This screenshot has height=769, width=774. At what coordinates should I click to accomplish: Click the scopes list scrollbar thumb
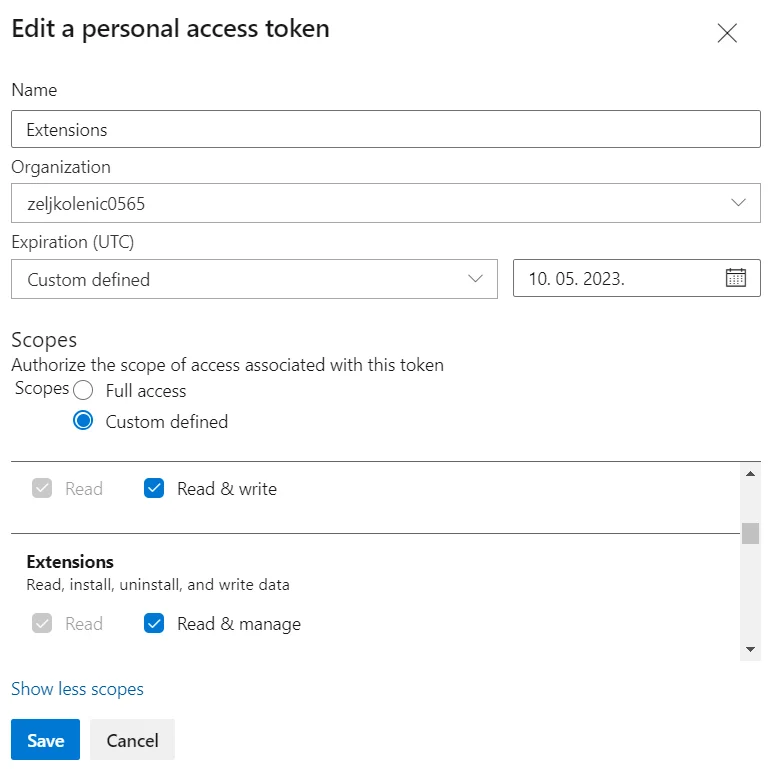750,533
